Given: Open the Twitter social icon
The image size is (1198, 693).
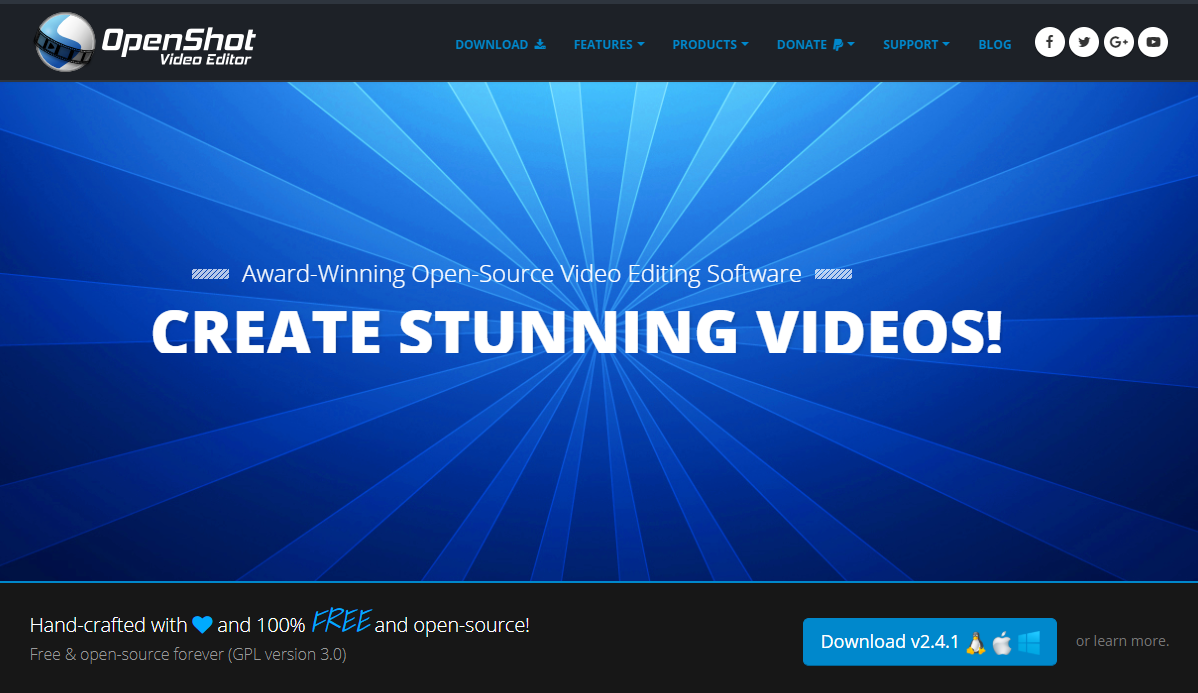Looking at the screenshot, I should 1083,42.
